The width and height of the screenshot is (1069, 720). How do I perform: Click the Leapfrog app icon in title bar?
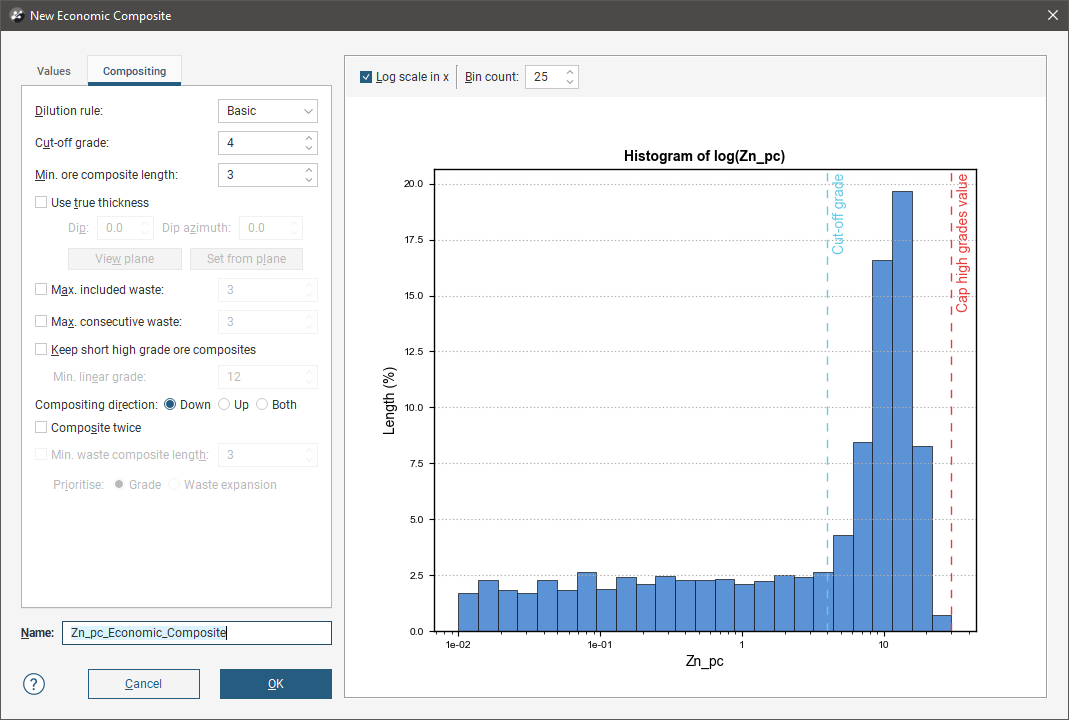pos(17,15)
